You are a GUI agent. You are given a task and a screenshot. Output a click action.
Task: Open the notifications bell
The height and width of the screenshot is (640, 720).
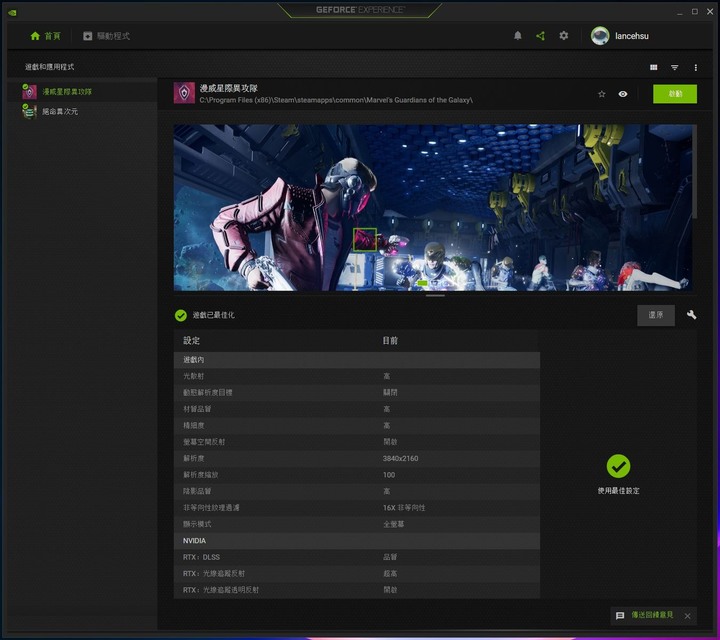[518, 36]
